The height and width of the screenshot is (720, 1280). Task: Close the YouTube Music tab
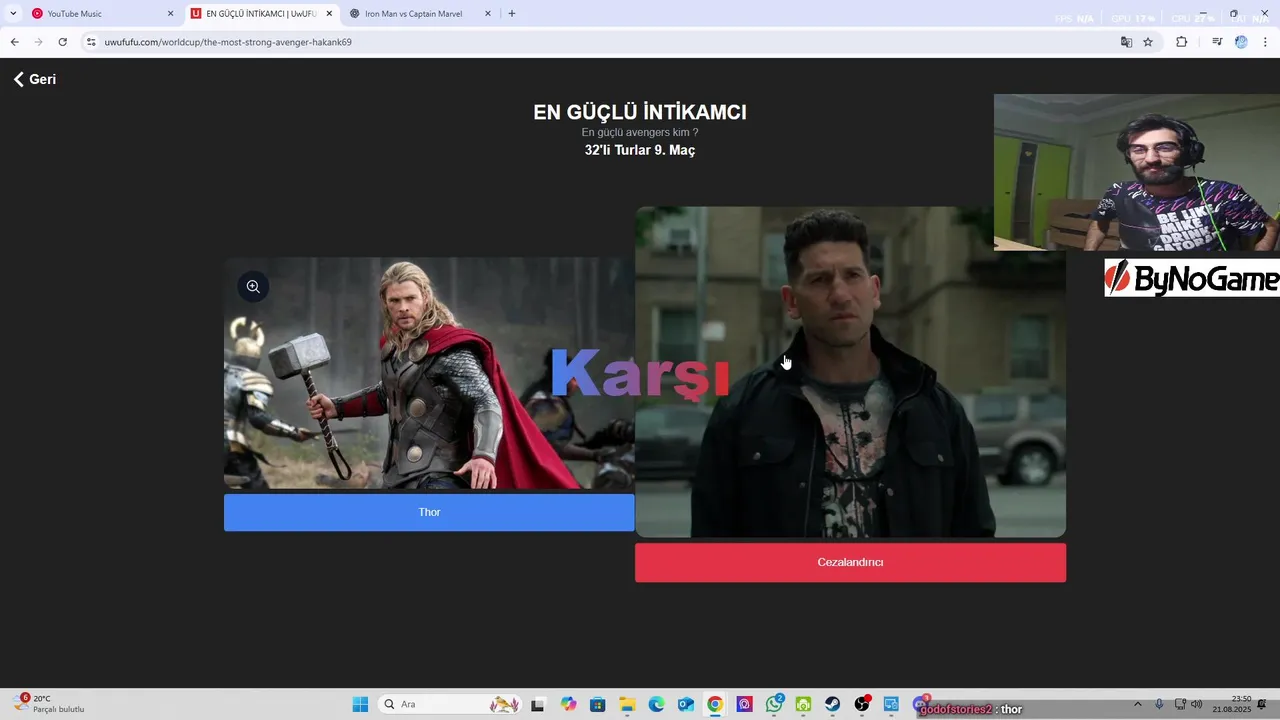pos(170,14)
